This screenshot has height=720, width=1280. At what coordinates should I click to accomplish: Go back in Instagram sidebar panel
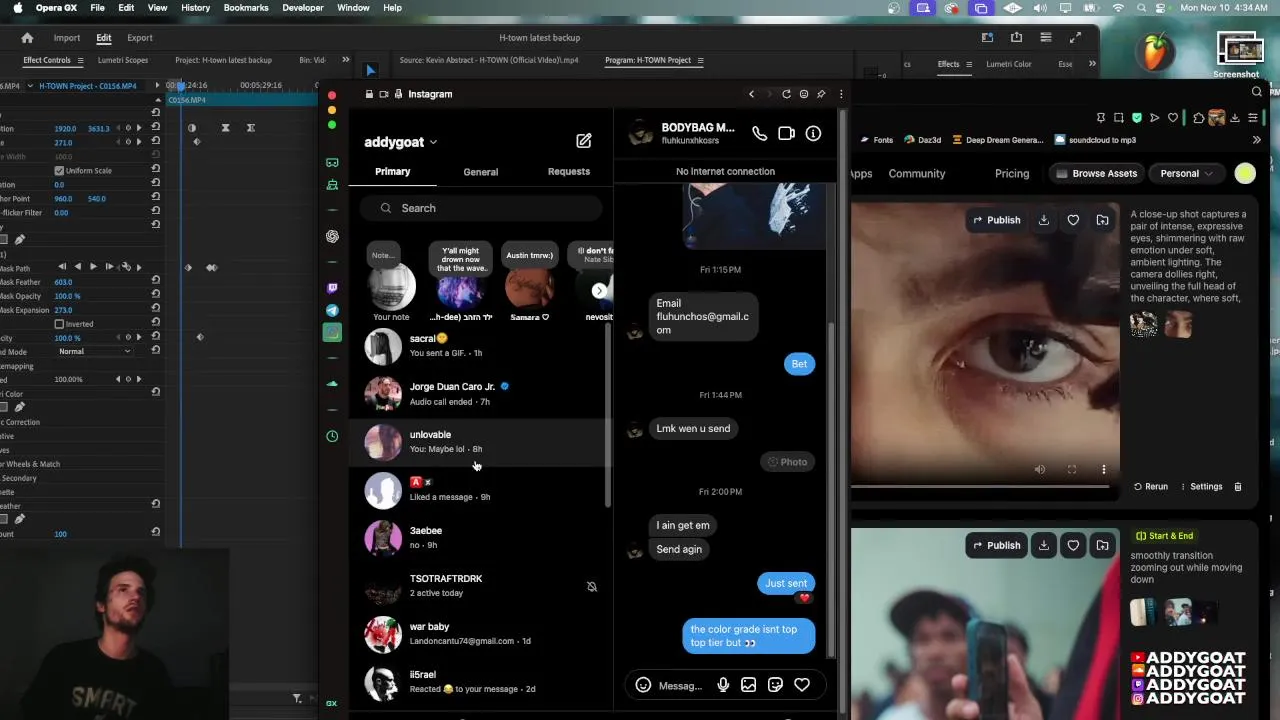click(x=751, y=94)
